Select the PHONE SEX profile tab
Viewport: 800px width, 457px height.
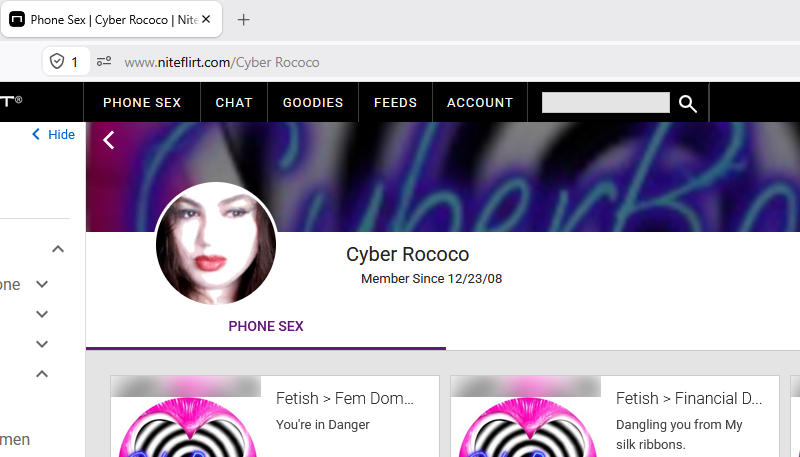(266, 326)
